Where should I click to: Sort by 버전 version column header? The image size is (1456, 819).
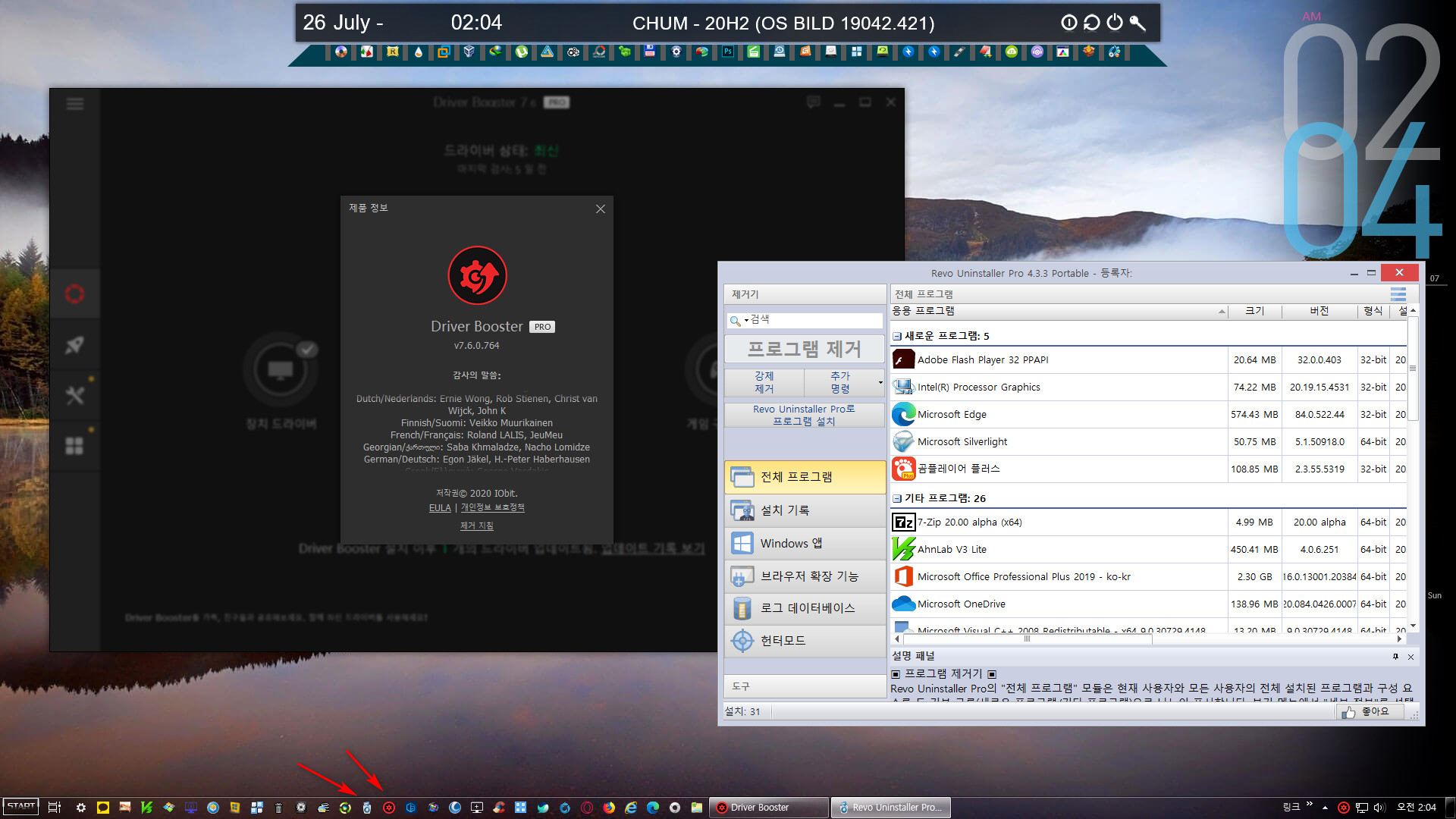[1319, 311]
